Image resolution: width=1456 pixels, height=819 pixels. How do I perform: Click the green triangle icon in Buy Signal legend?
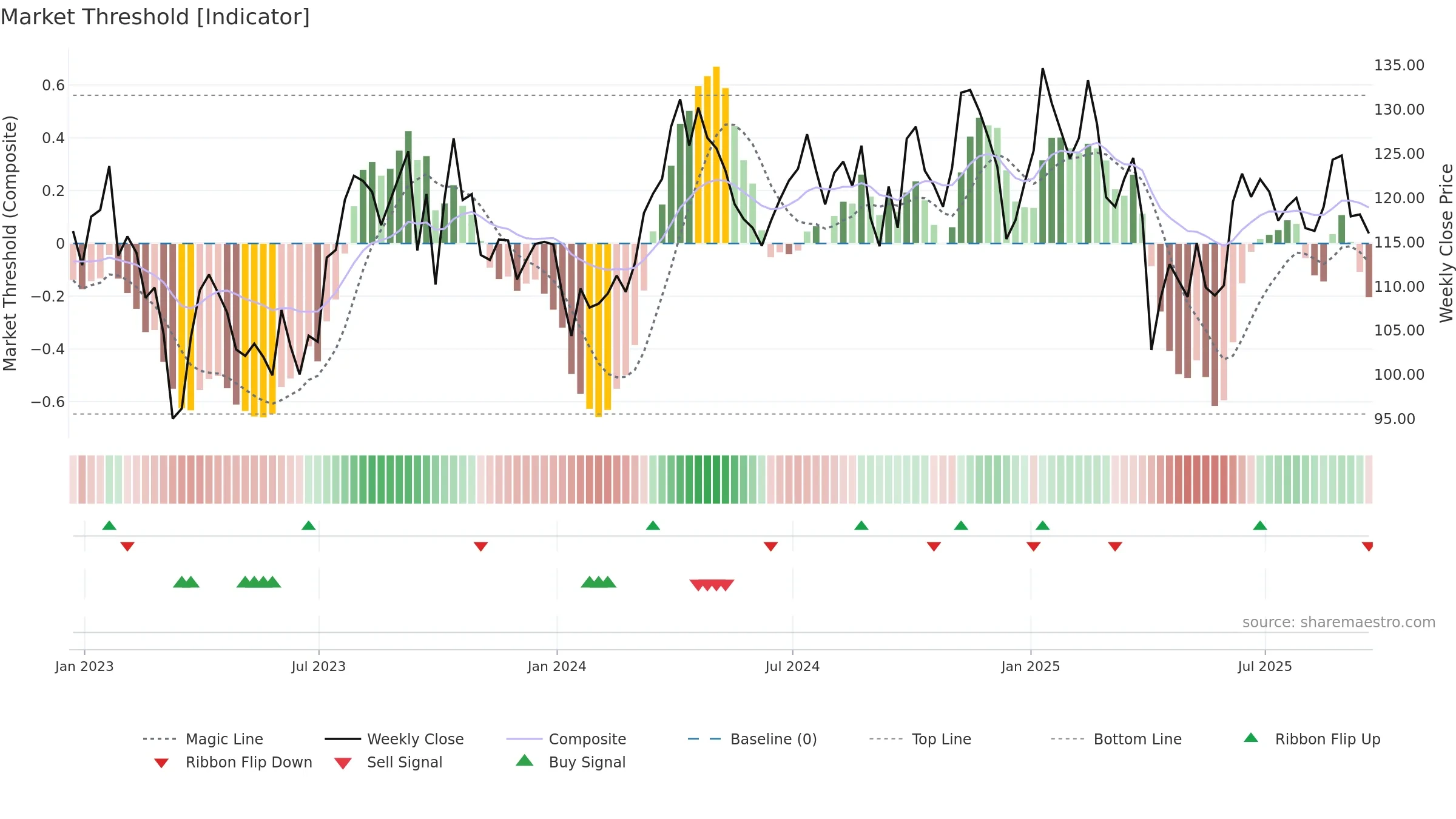525,760
